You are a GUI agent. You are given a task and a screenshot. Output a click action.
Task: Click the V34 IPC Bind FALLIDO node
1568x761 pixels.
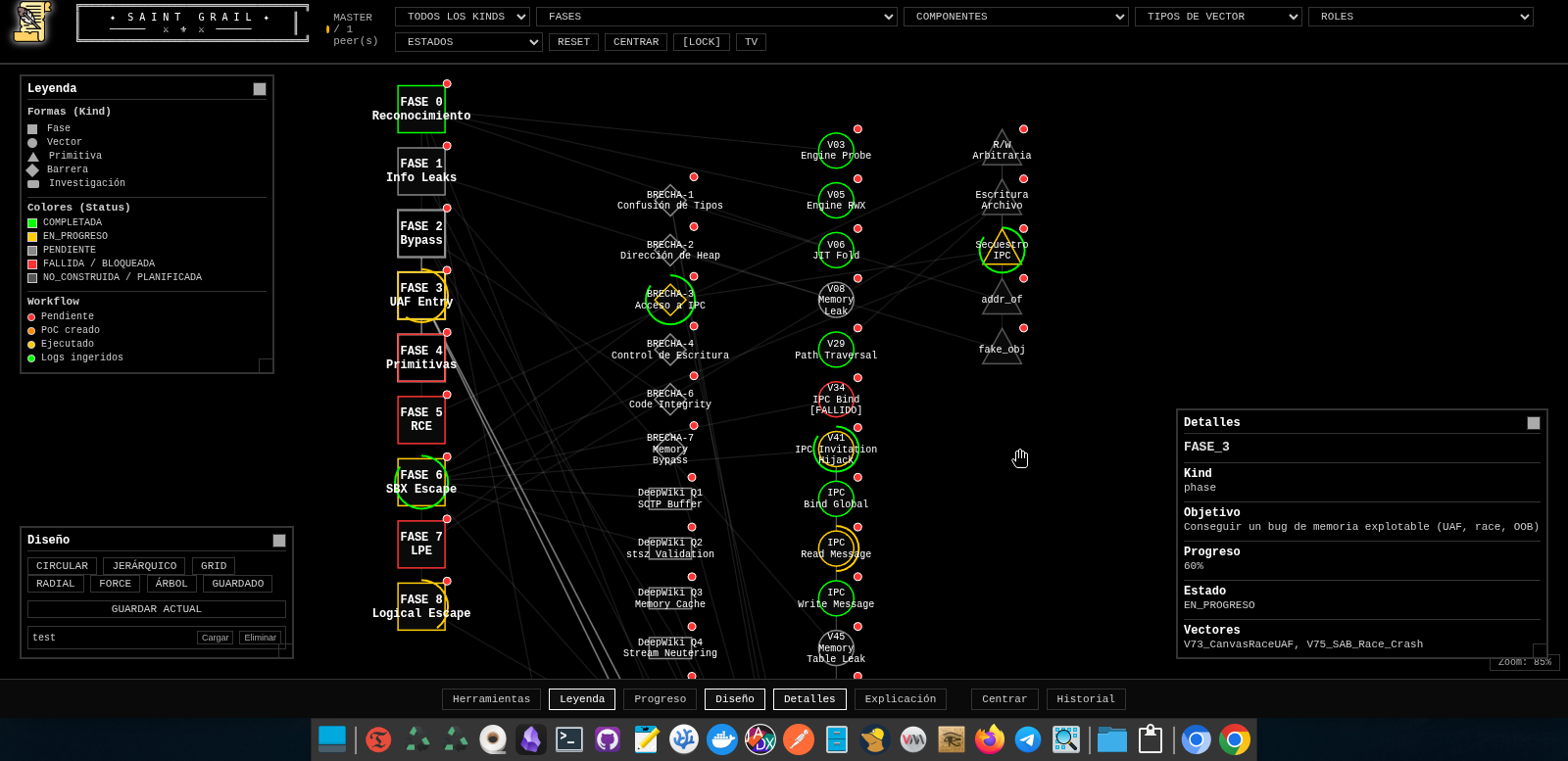pyautogui.click(x=836, y=400)
